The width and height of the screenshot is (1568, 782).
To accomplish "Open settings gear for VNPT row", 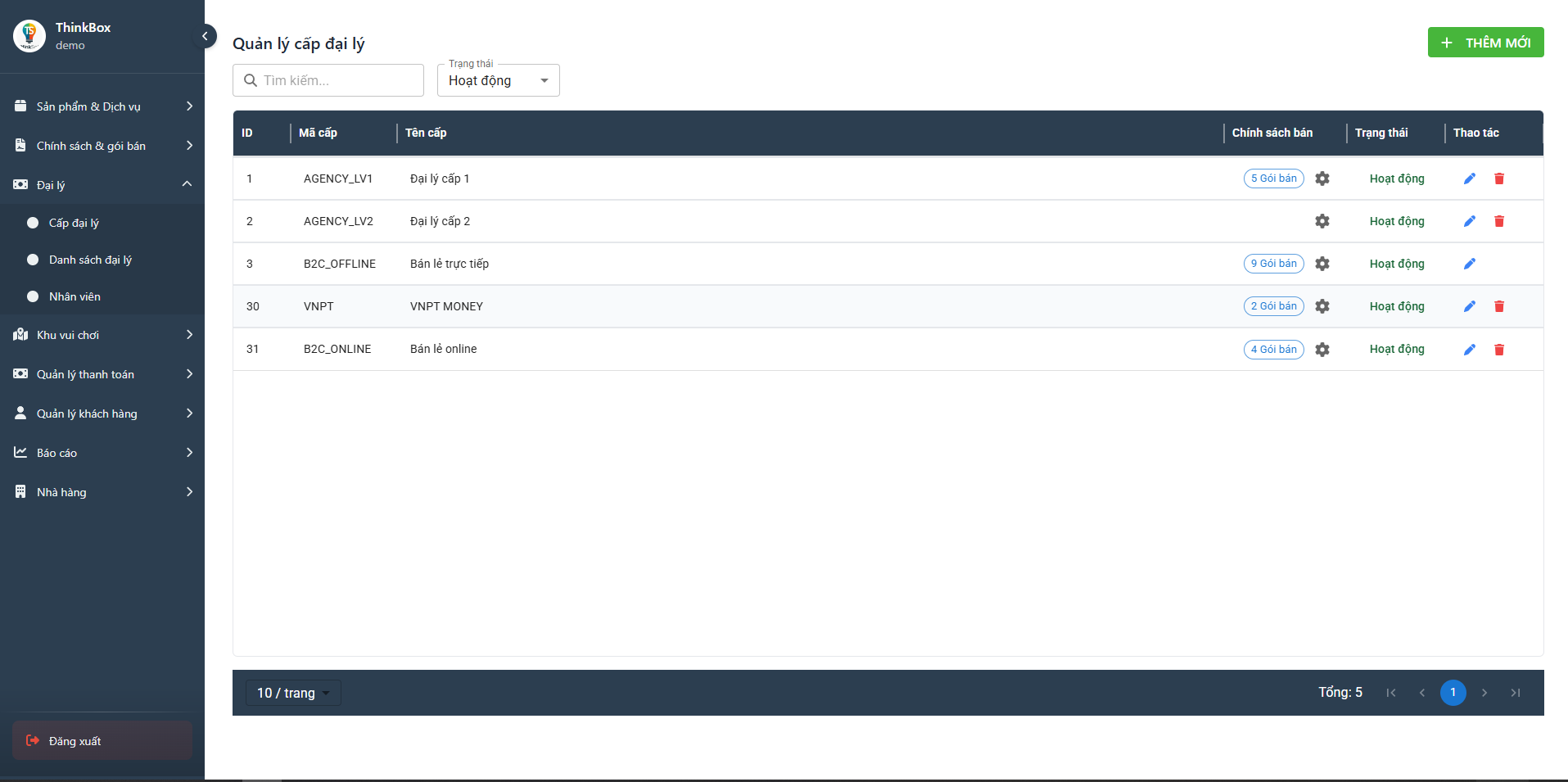I will [x=1322, y=306].
